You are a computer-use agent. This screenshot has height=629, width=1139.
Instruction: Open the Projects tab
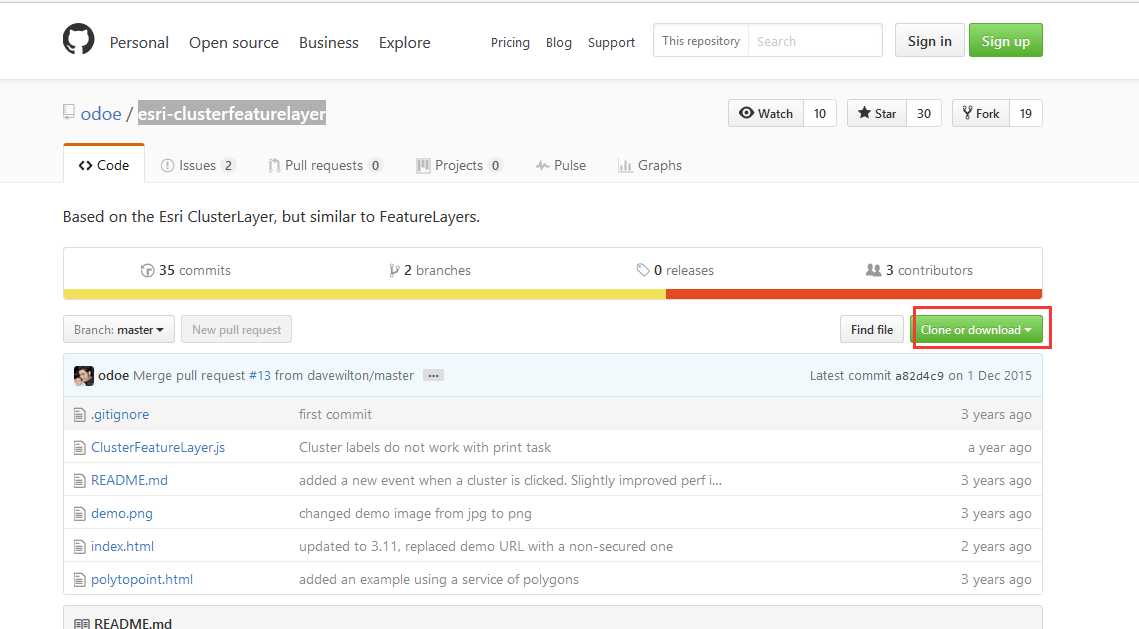click(458, 165)
